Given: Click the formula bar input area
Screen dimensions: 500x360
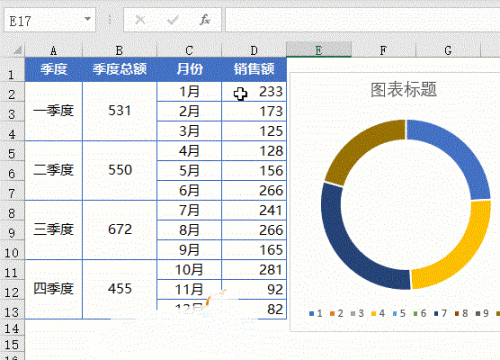Looking at the screenshot, I should 363,20.
